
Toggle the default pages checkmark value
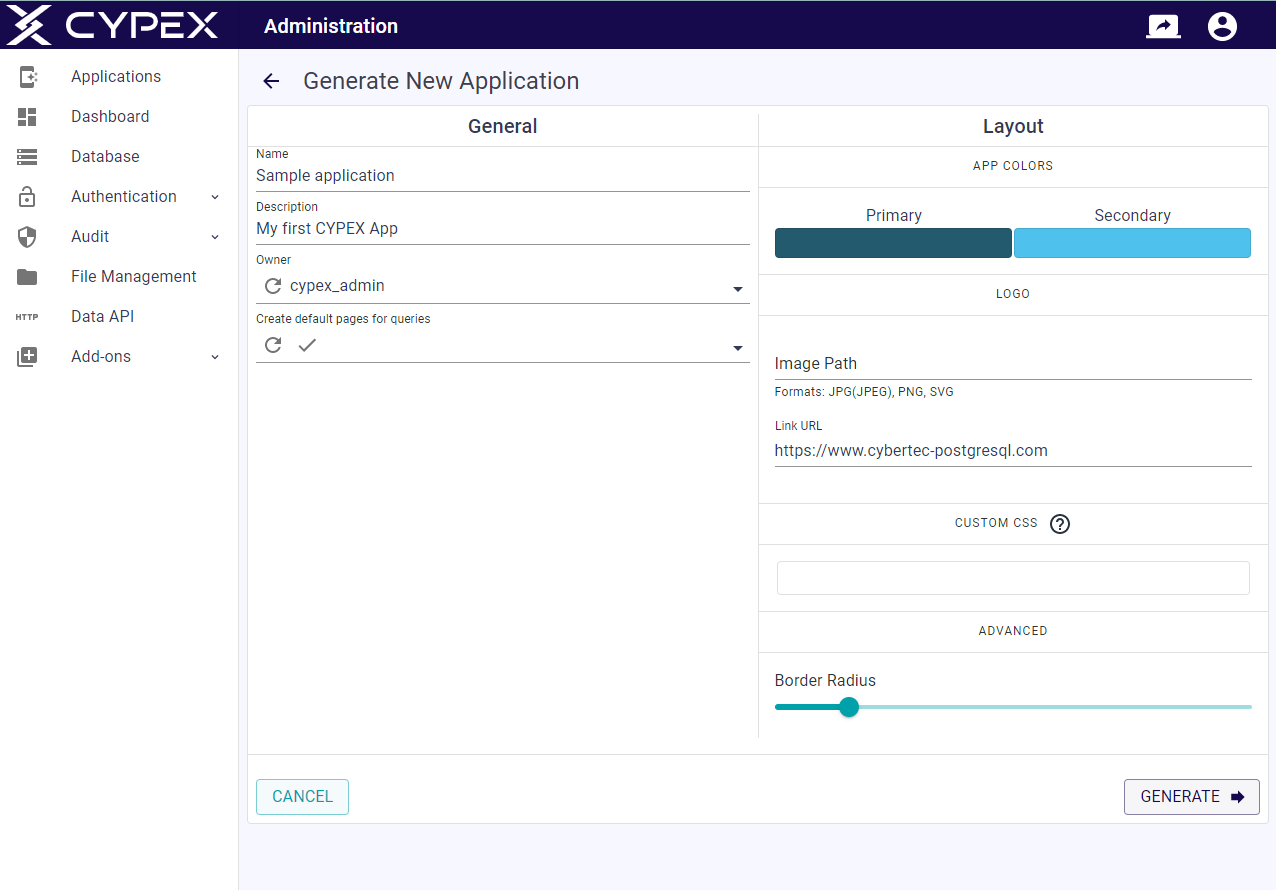(307, 345)
